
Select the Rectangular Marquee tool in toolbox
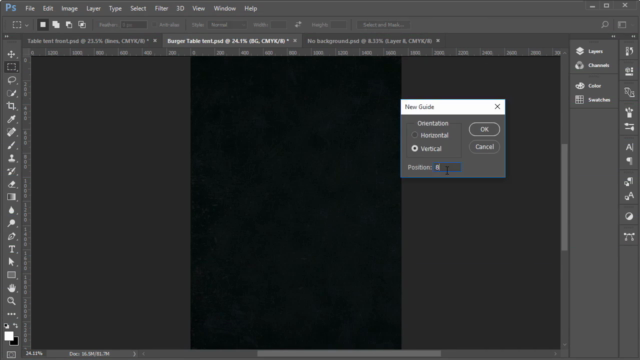click(11, 67)
